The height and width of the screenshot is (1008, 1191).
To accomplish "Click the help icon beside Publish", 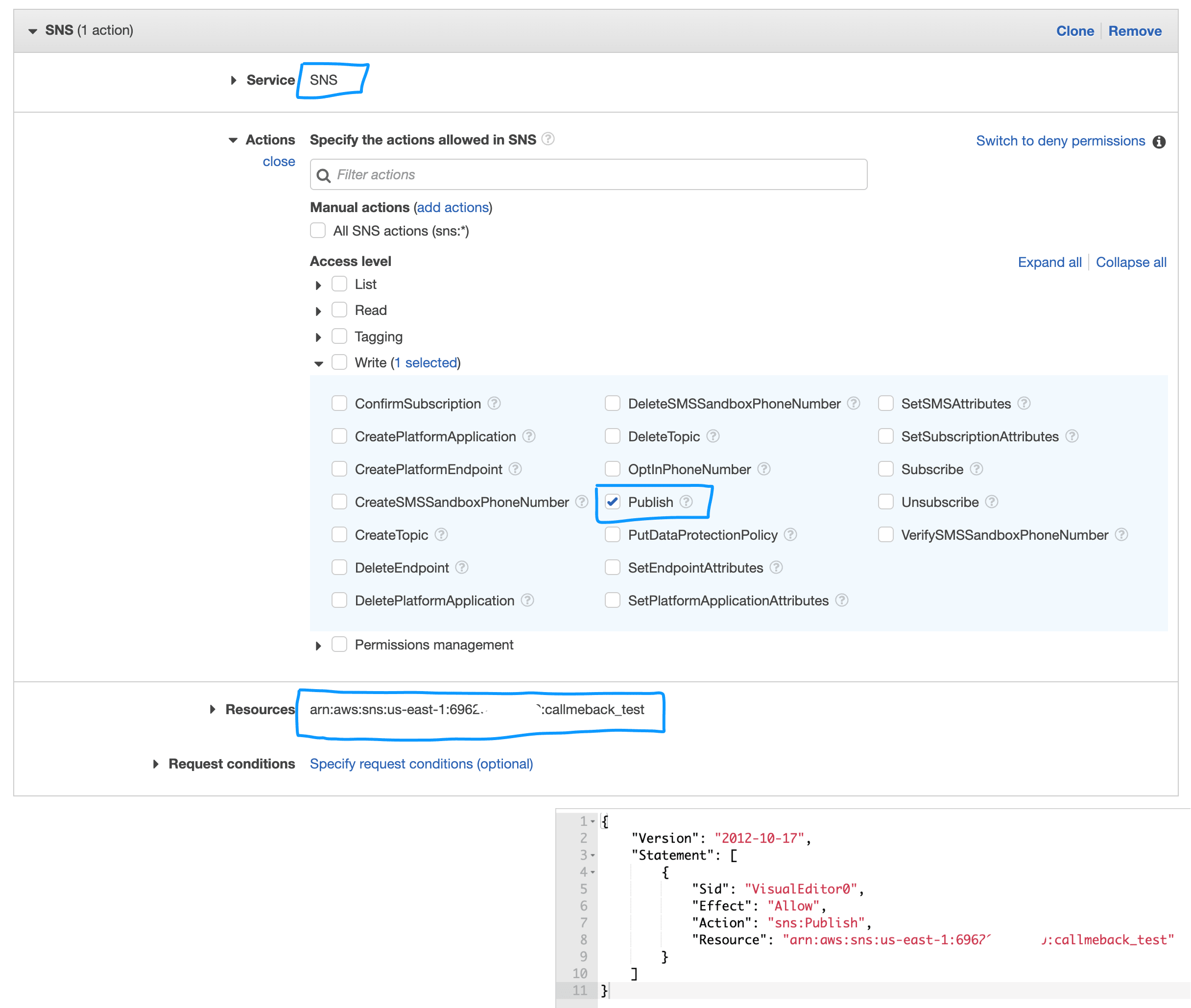I will pyautogui.click(x=686, y=502).
